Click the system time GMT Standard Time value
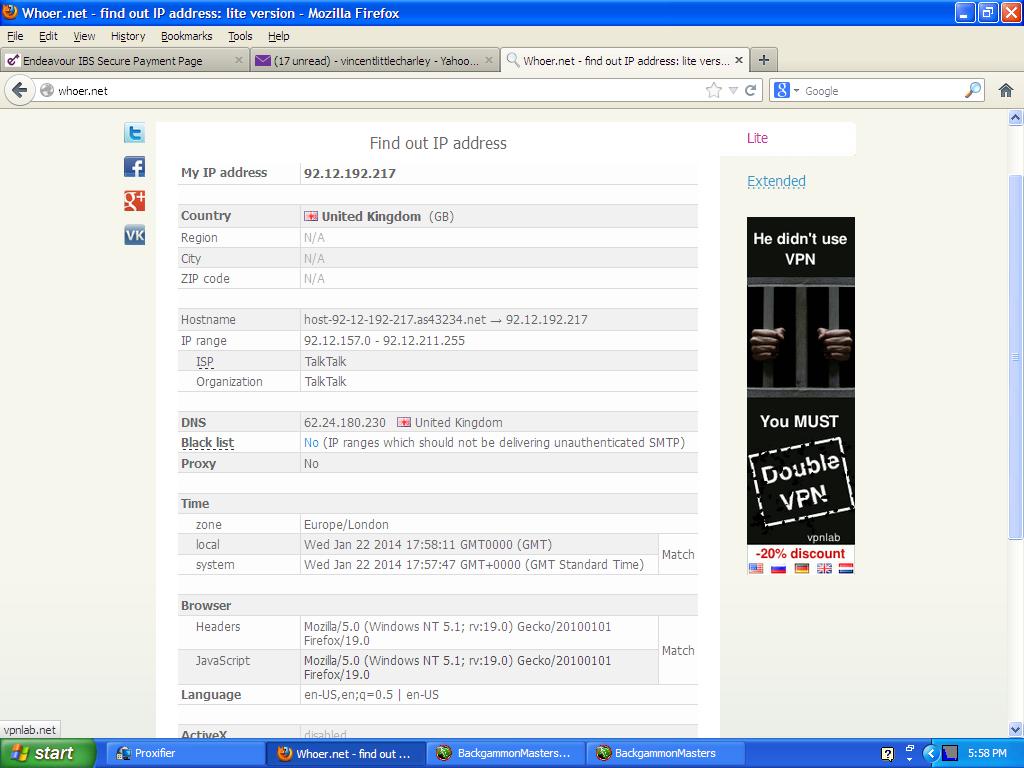The width and height of the screenshot is (1024, 768). [473, 565]
